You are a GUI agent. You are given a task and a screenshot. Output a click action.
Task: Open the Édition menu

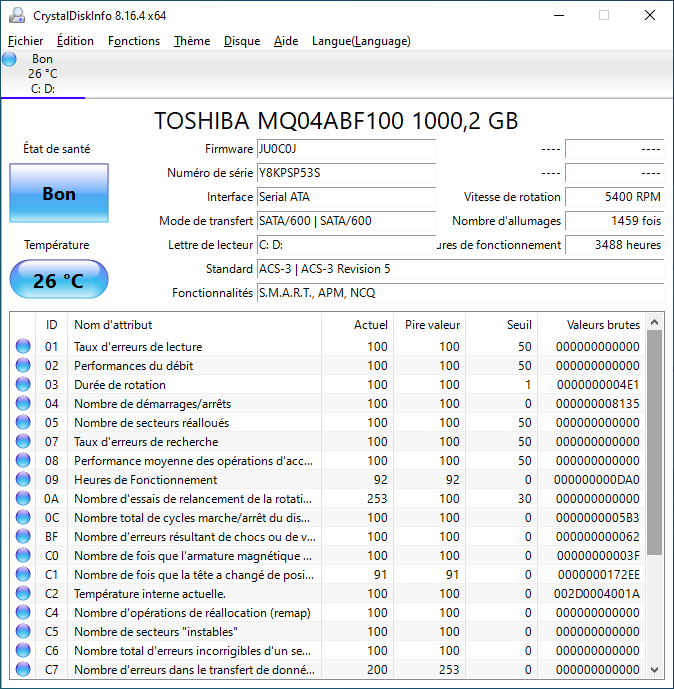(75, 41)
